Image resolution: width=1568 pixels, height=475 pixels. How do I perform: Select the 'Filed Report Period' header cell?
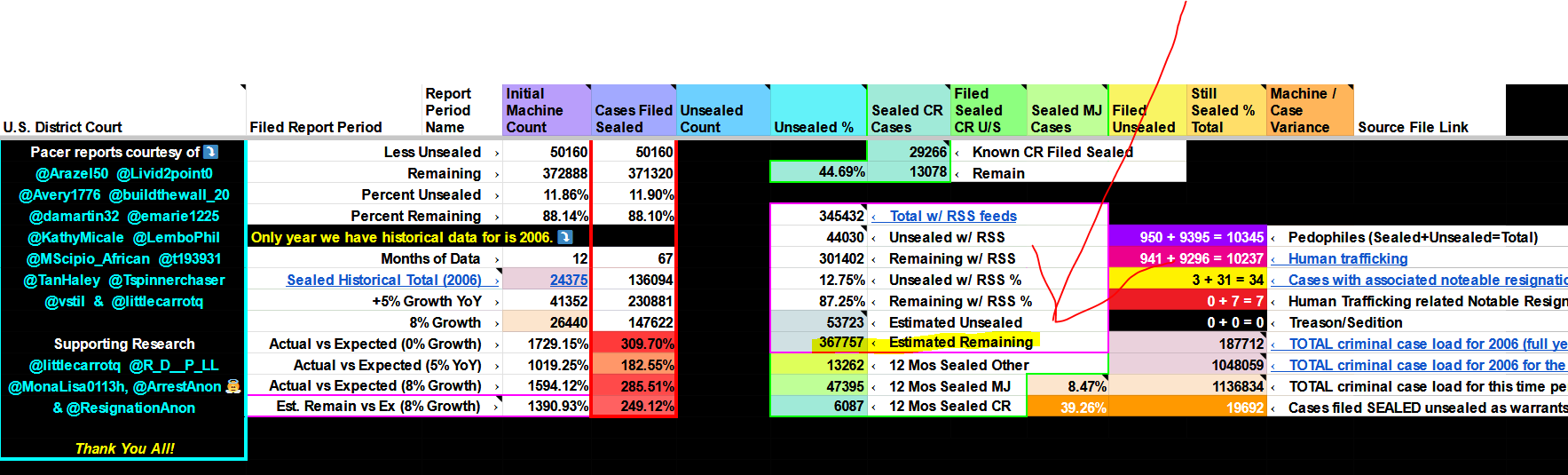point(335,110)
